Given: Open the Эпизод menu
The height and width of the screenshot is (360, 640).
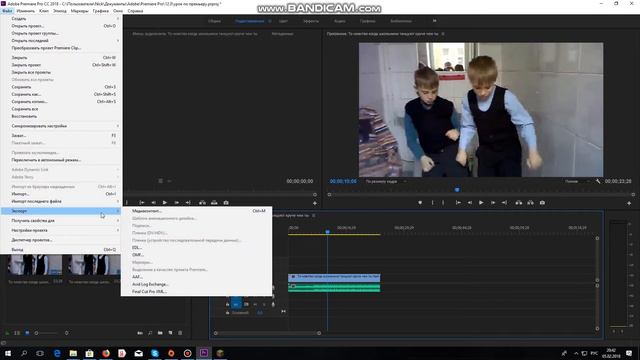Looking at the screenshot, I should coord(60,11).
